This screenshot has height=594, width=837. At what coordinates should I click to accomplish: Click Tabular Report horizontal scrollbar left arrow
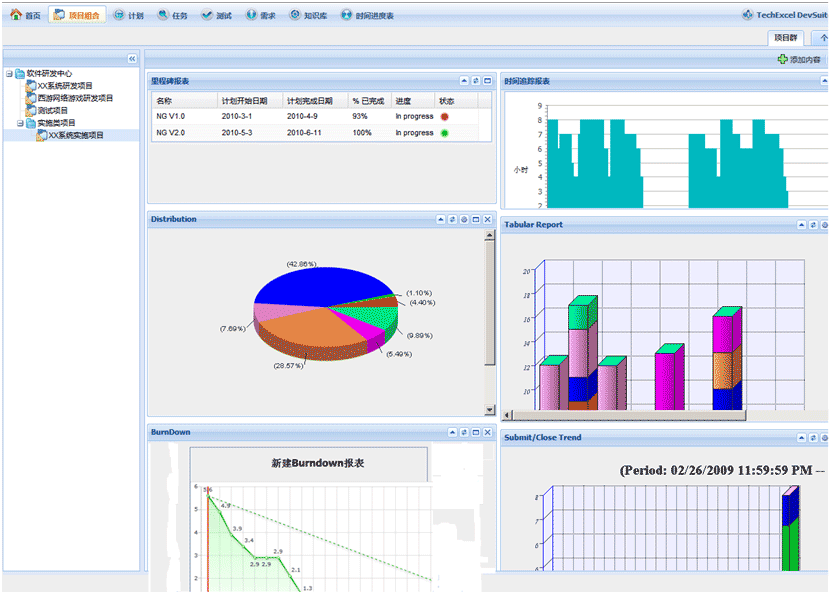click(507, 415)
